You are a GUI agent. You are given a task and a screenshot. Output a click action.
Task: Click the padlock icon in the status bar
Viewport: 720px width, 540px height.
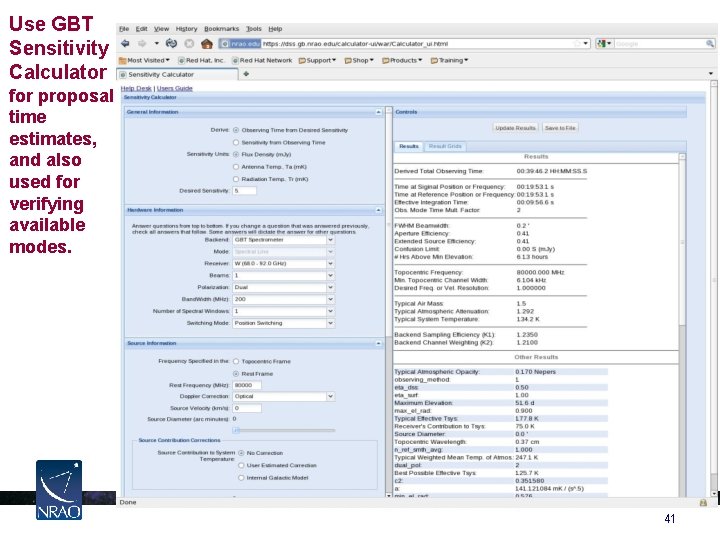(x=703, y=502)
